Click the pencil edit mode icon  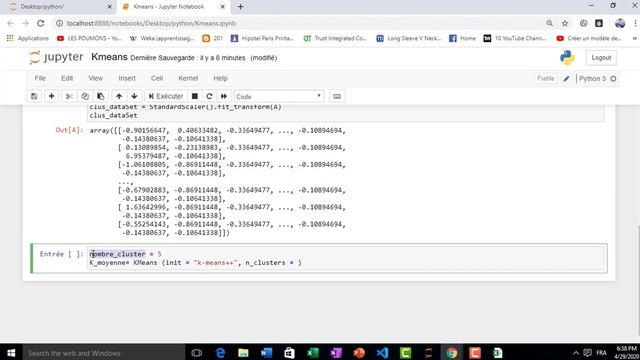[567, 78]
